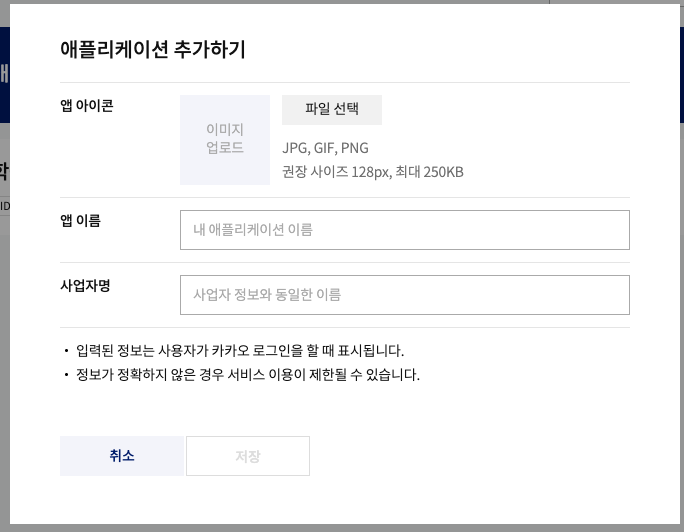Focus the 앱 이름 input field
This screenshot has height=532, width=684.
click(405, 230)
